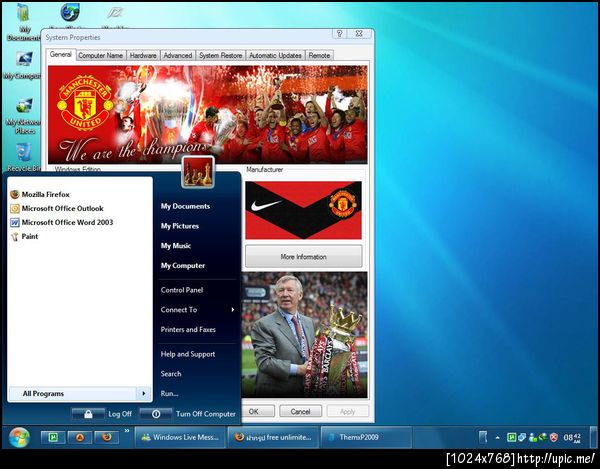Open My Documents desktop icon

[23, 22]
